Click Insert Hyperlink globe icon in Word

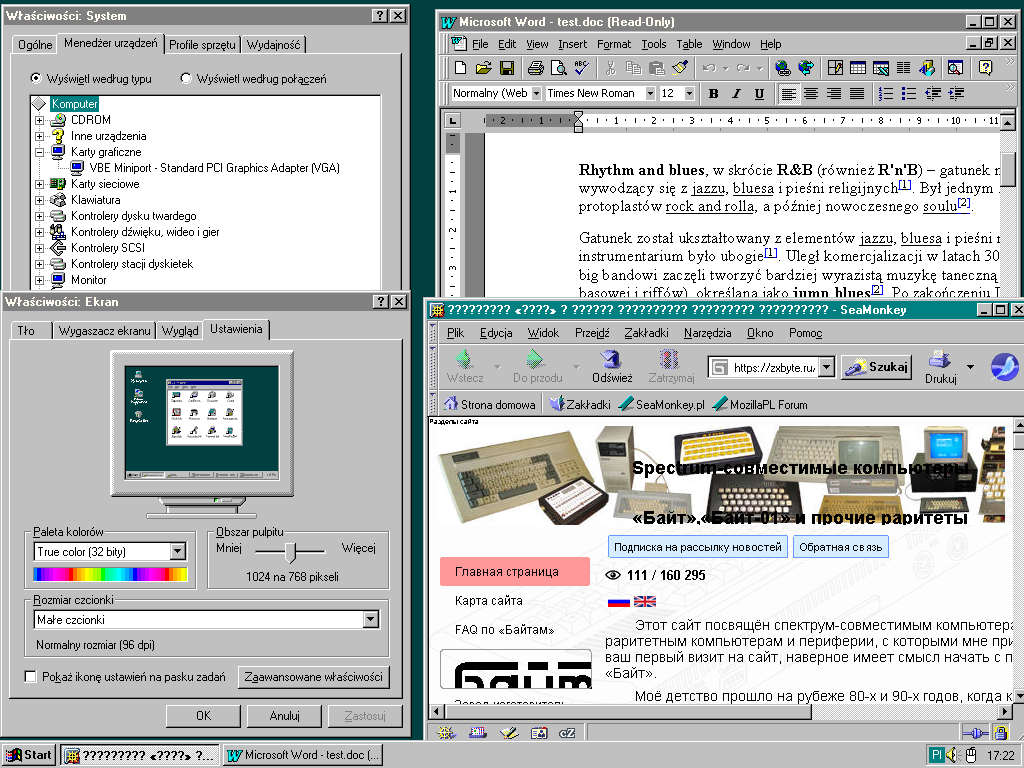(782, 67)
